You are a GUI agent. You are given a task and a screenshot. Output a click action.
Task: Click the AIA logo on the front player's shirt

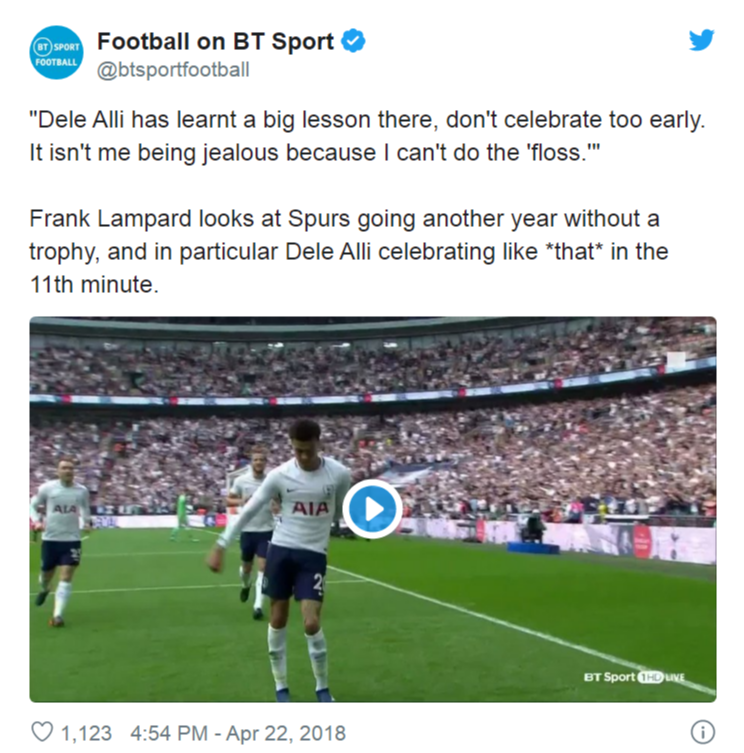point(310,508)
